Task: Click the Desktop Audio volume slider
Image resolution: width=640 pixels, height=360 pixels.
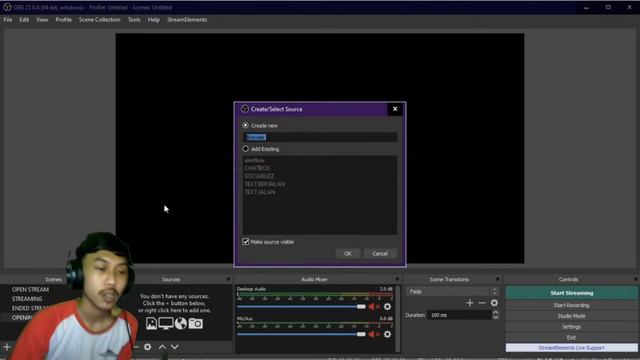Action: coord(301,307)
